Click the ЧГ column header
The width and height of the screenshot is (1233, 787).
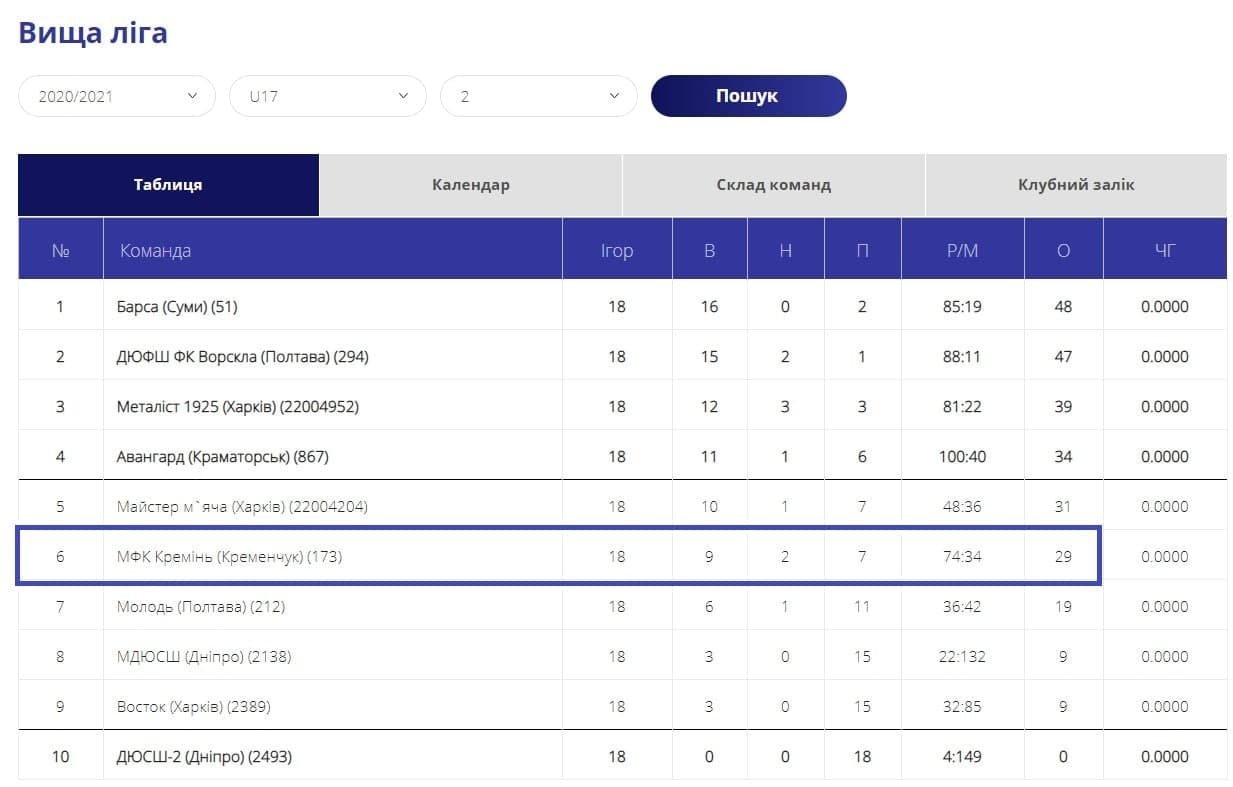point(1164,251)
